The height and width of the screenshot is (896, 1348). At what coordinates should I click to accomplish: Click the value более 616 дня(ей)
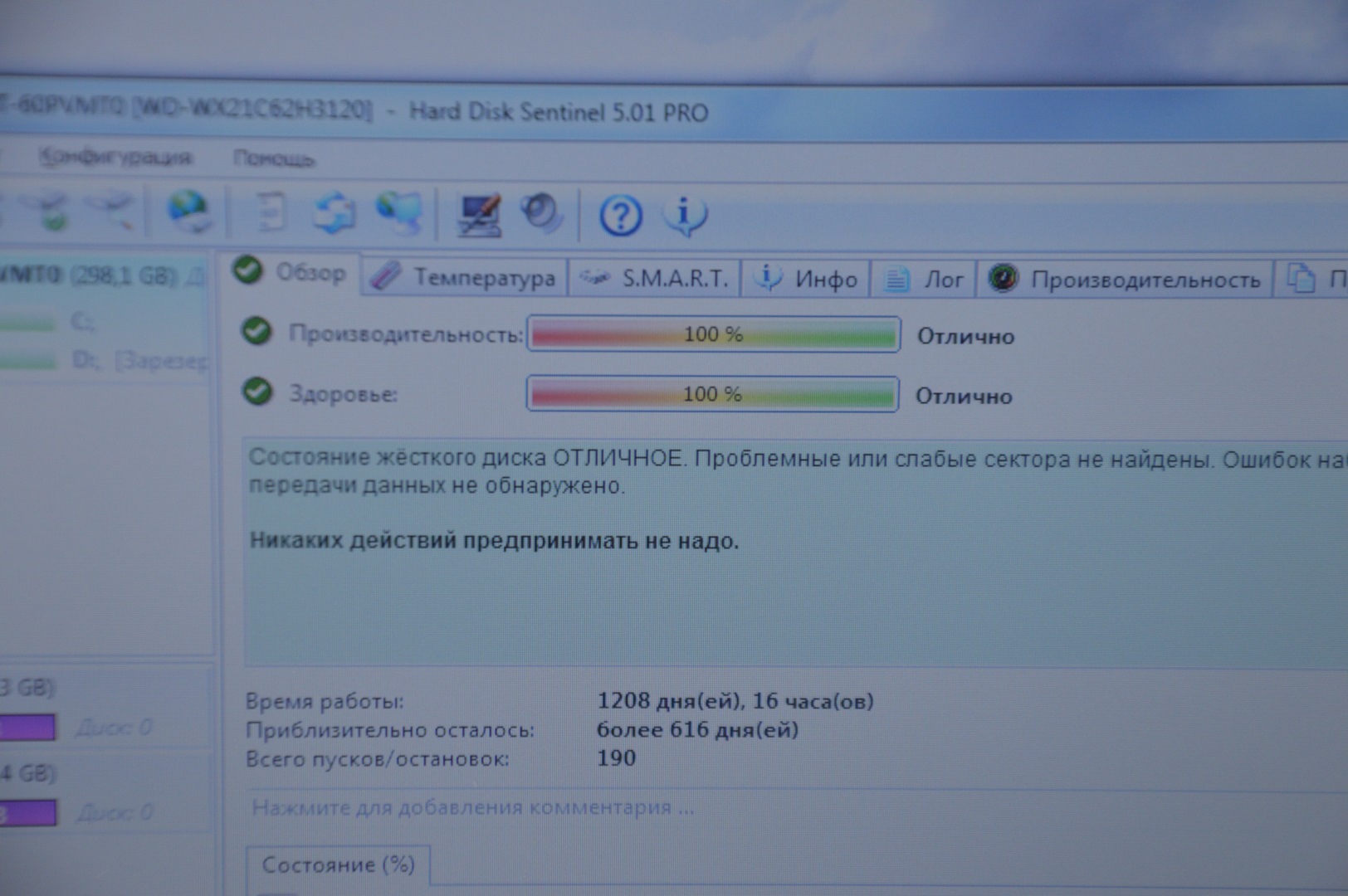(697, 730)
